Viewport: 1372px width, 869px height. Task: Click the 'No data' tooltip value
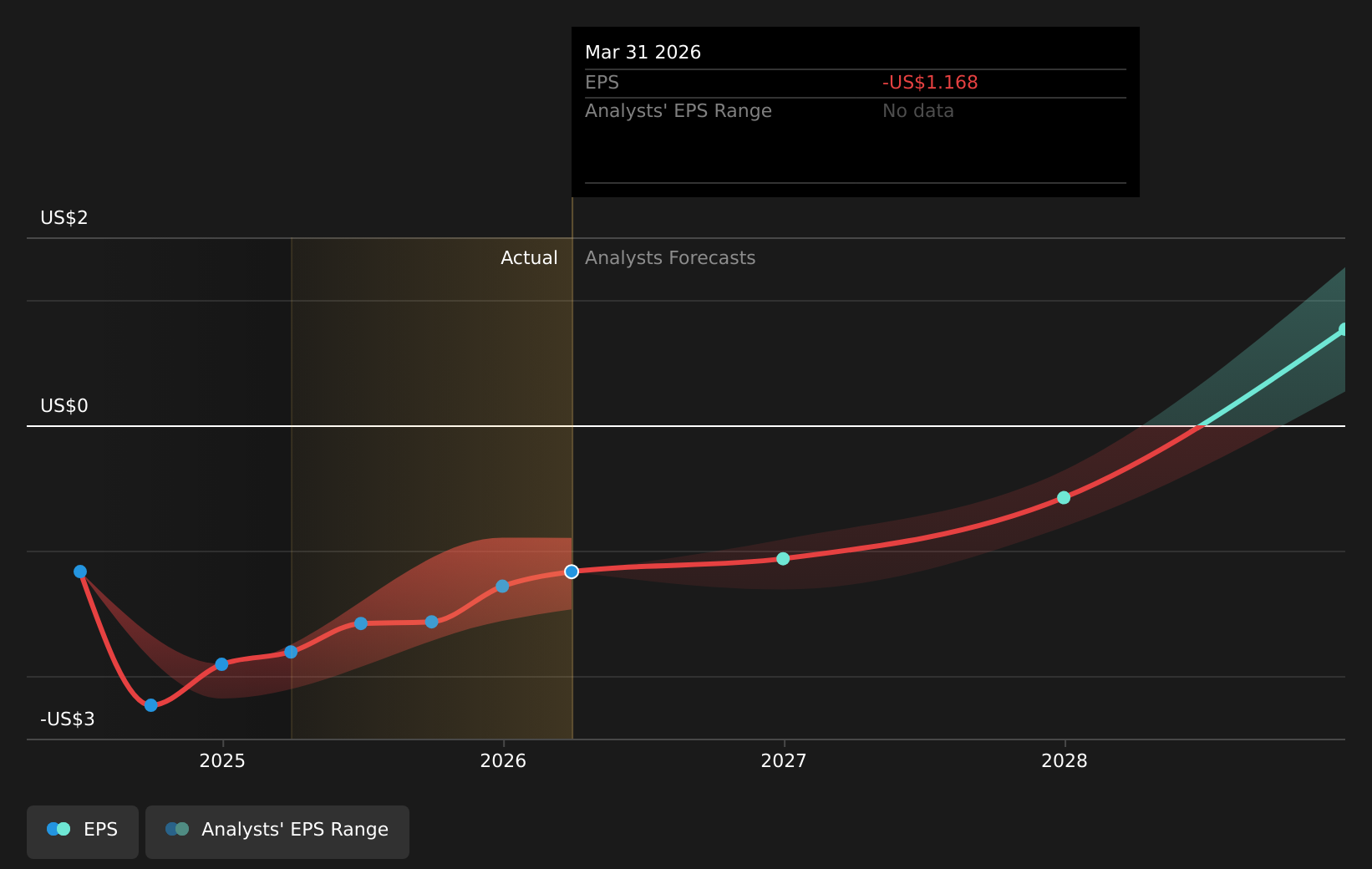[x=917, y=111]
